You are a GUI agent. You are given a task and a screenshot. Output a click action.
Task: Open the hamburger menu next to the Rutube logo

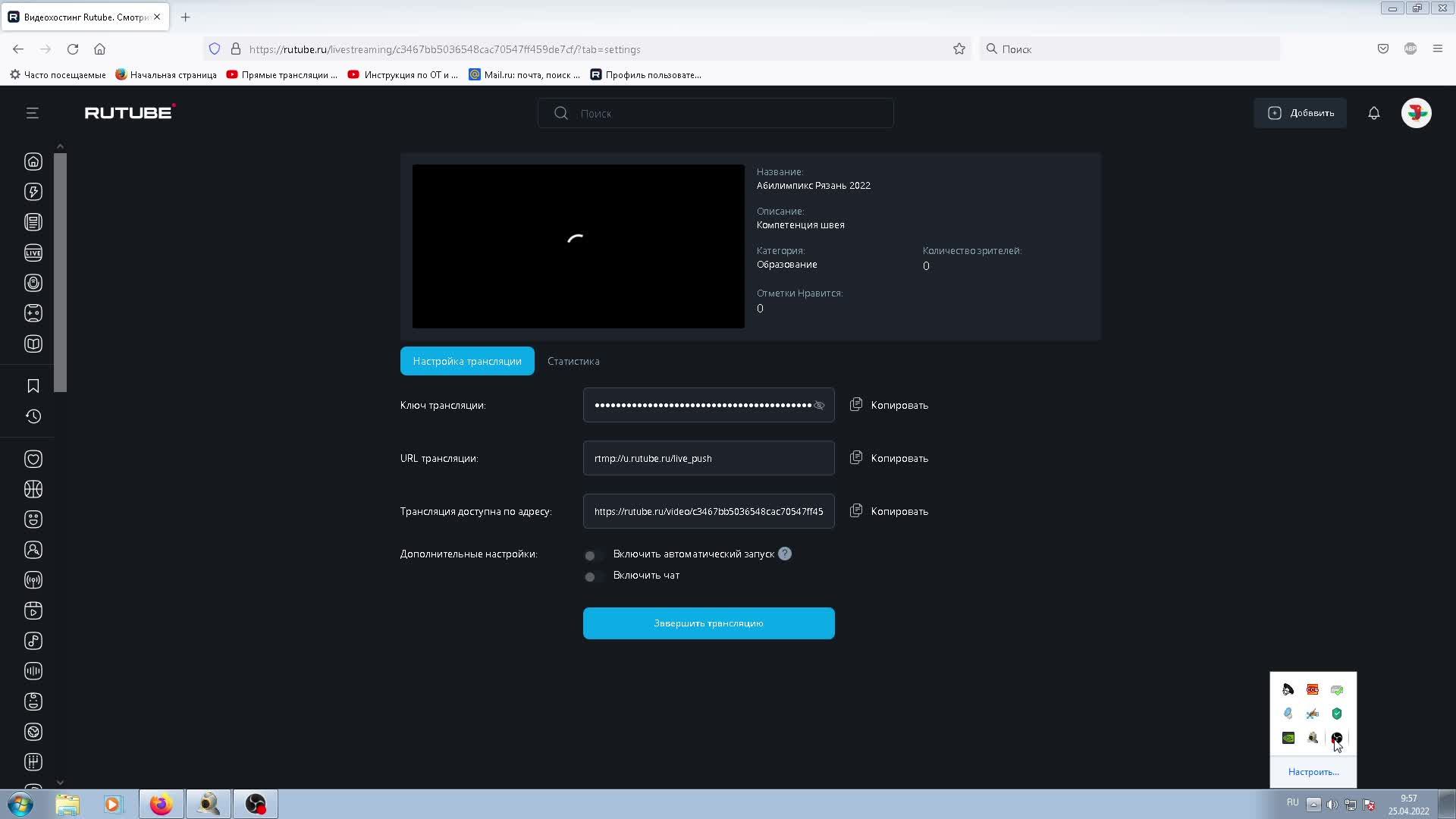32,113
